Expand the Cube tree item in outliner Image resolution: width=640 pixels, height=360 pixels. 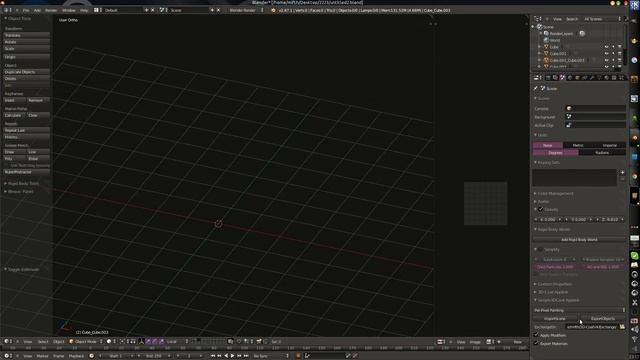coord(540,47)
